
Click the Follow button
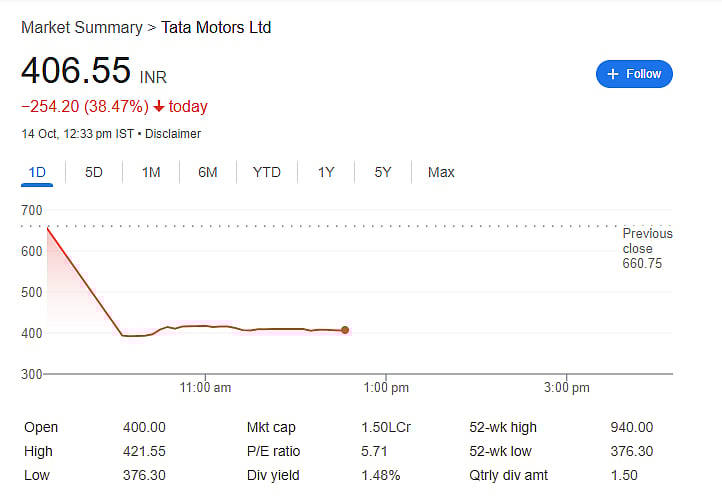(x=634, y=74)
